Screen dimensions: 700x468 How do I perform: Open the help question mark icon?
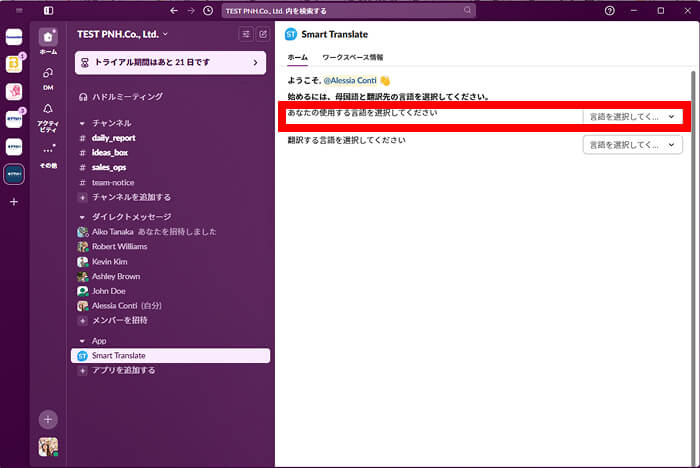[x=609, y=11]
